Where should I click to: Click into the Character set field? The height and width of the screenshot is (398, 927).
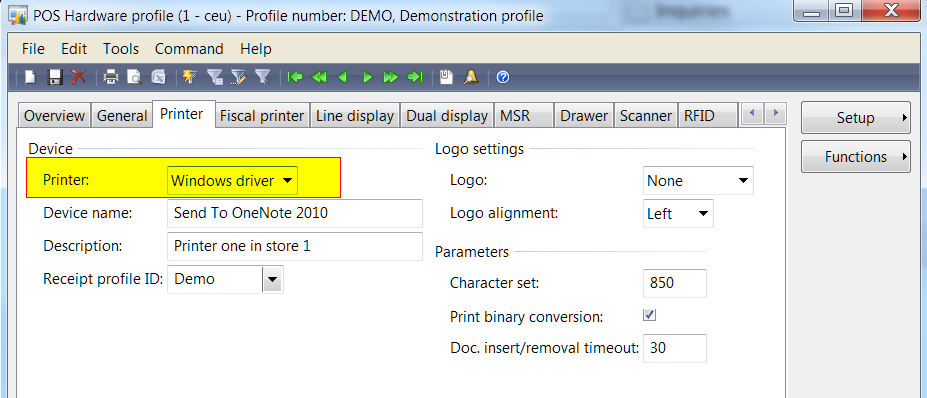675,283
